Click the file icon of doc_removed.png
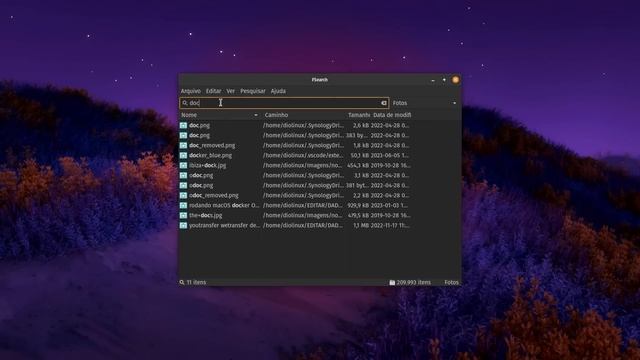Screen dimensions: 640x360 point(183,145)
